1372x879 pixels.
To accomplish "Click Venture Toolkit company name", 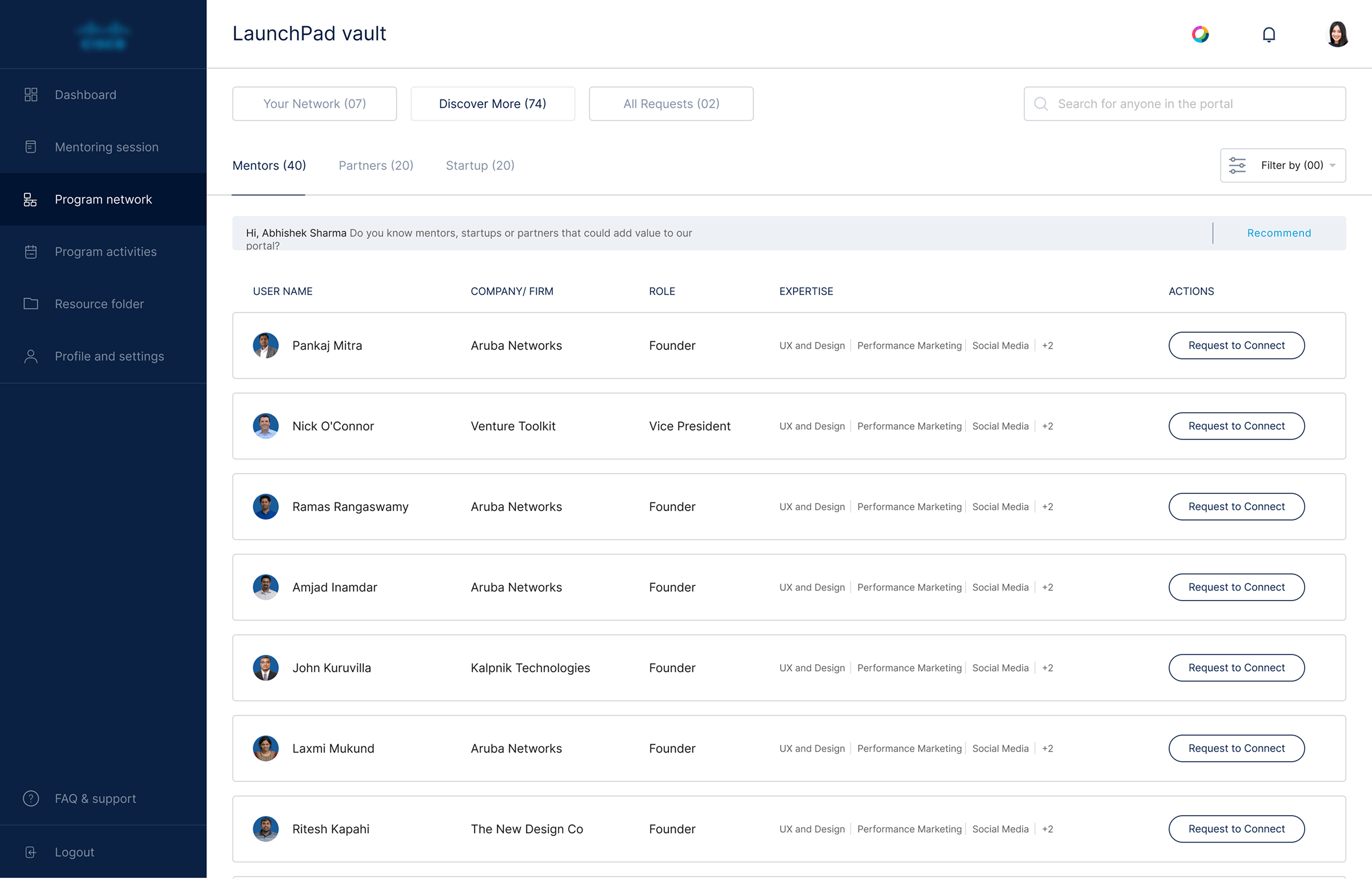I will 513,426.
